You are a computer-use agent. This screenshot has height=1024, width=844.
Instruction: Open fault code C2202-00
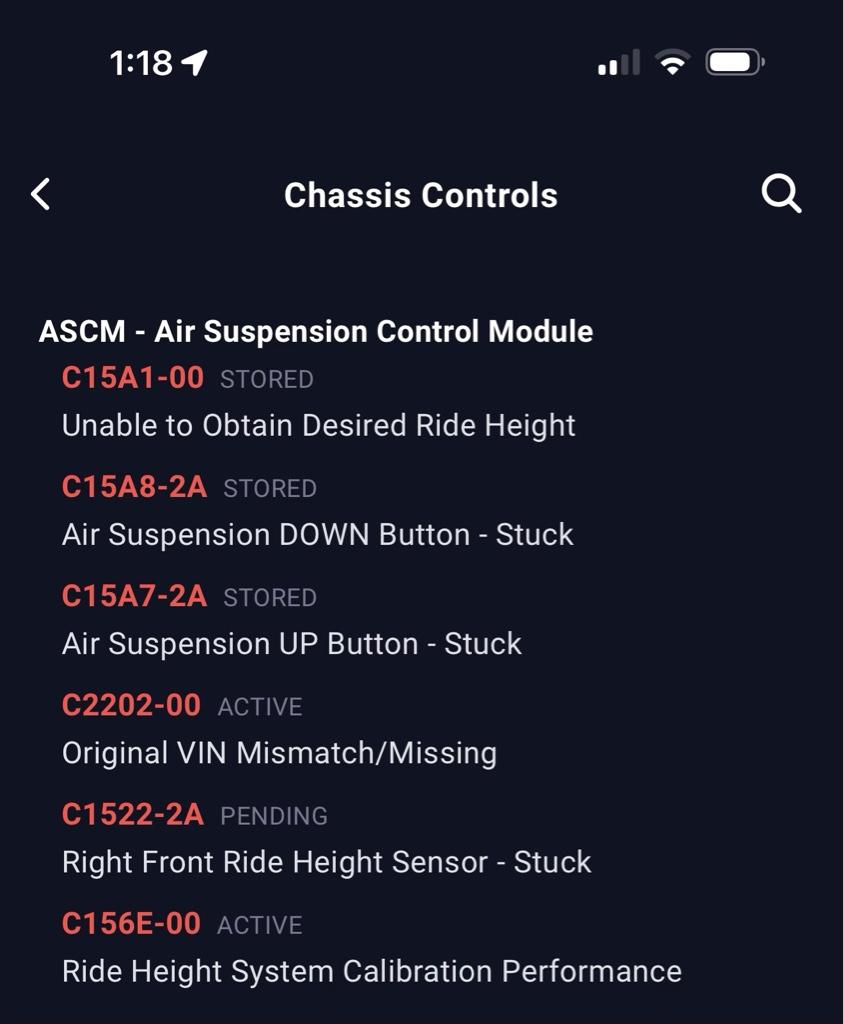pyautogui.click(x=131, y=705)
